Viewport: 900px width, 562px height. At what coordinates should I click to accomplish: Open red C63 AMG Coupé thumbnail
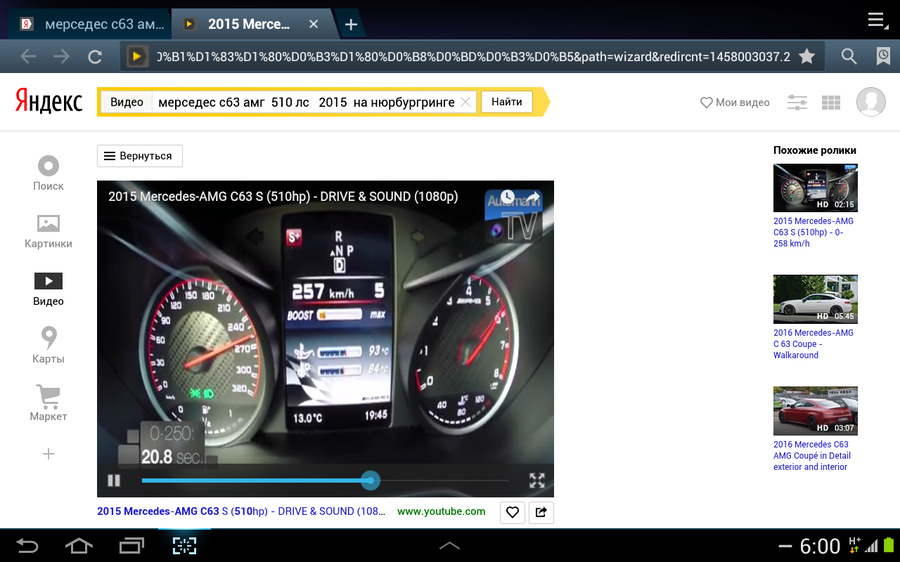tap(815, 411)
